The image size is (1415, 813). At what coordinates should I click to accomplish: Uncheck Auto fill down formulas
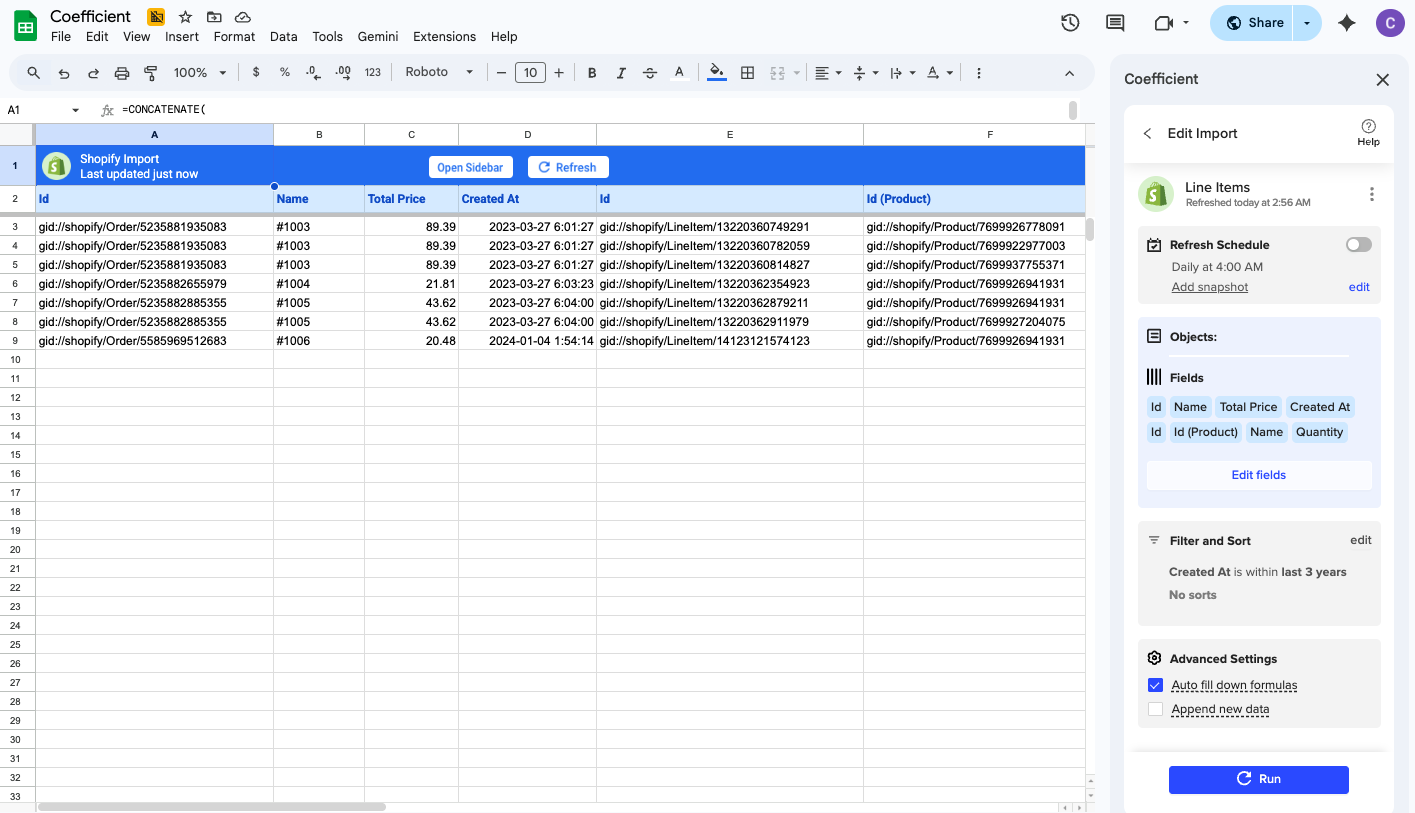[1155, 685]
